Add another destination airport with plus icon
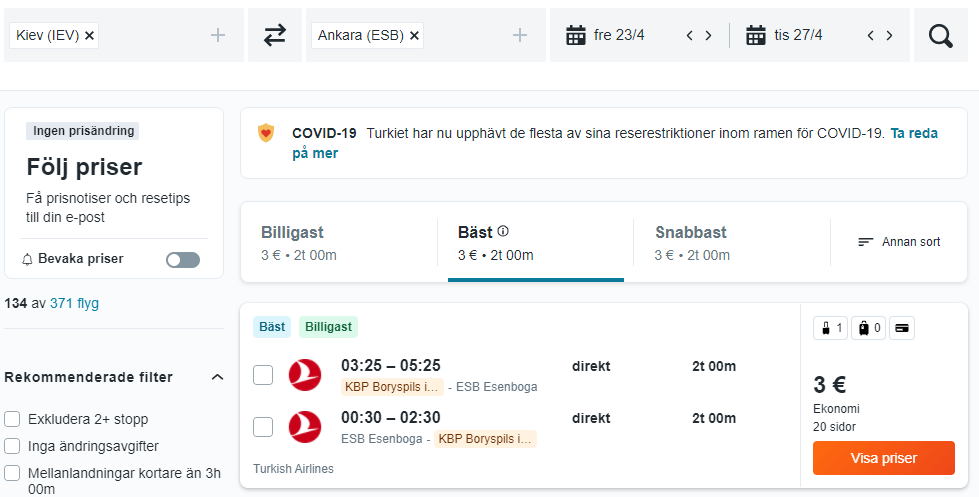The image size is (979, 497). pyautogui.click(x=519, y=36)
